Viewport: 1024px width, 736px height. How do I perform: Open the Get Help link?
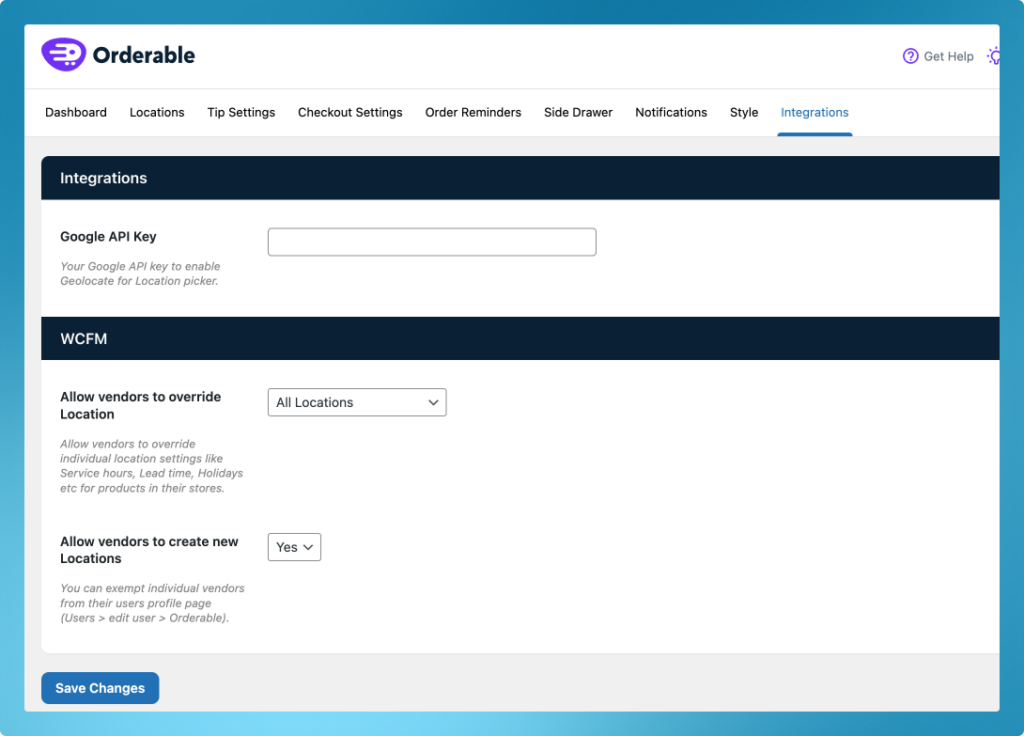[946, 56]
